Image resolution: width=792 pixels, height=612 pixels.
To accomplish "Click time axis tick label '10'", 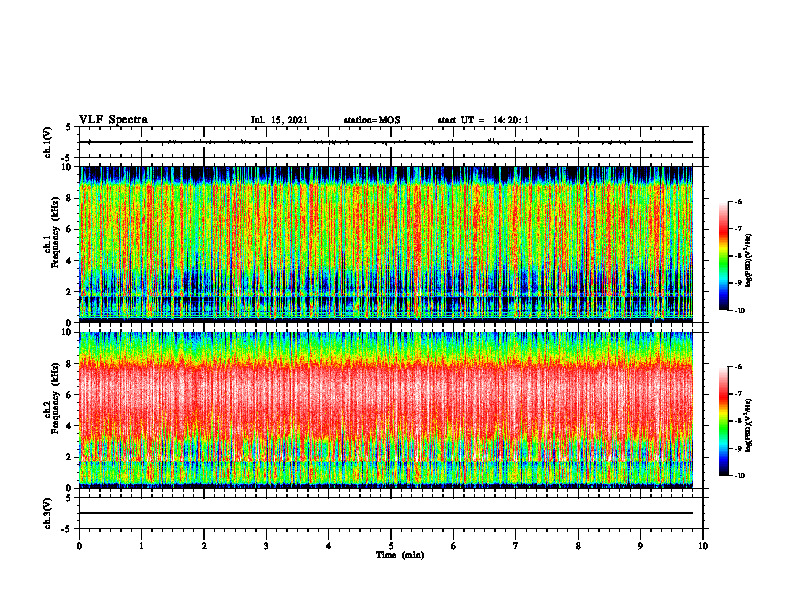I will point(703,546).
